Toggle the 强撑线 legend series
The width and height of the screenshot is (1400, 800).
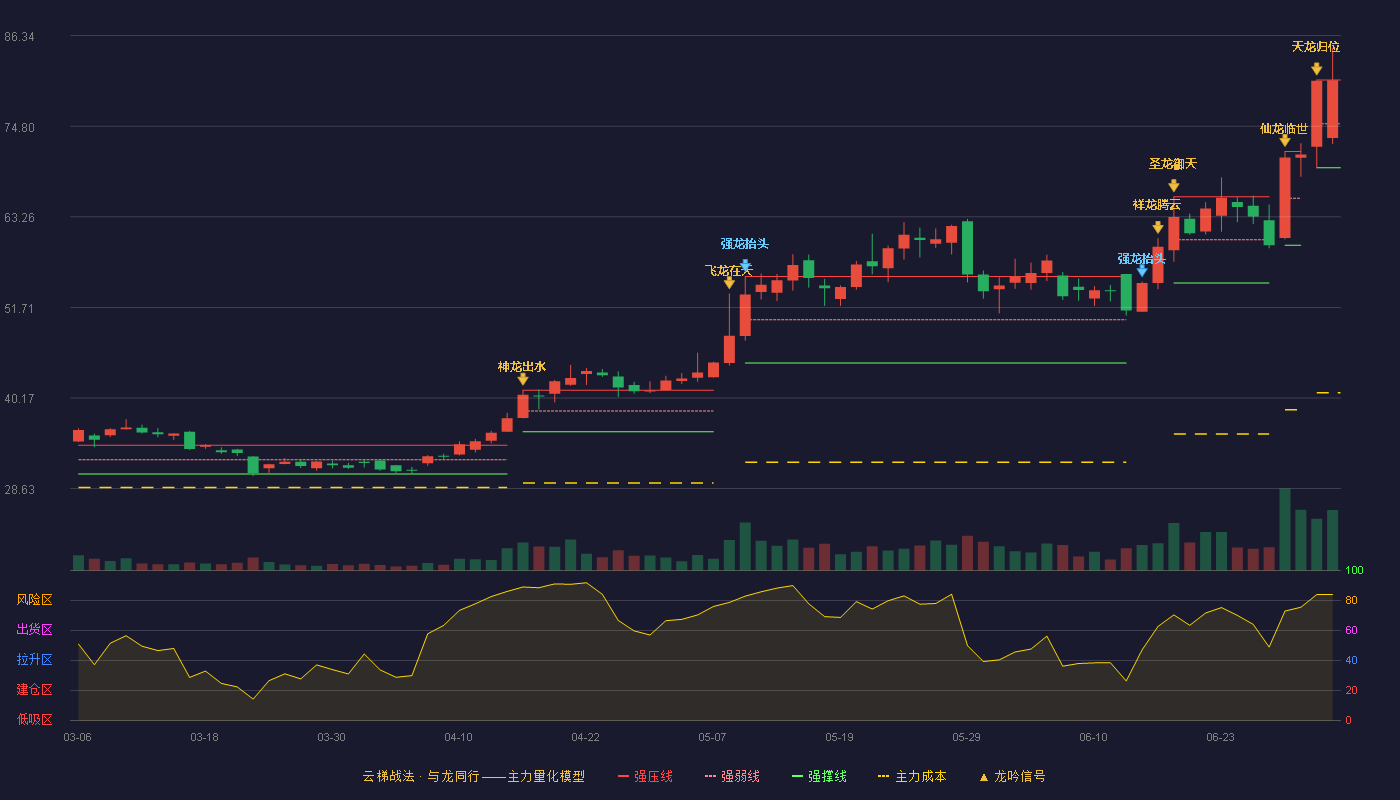pos(819,776)
